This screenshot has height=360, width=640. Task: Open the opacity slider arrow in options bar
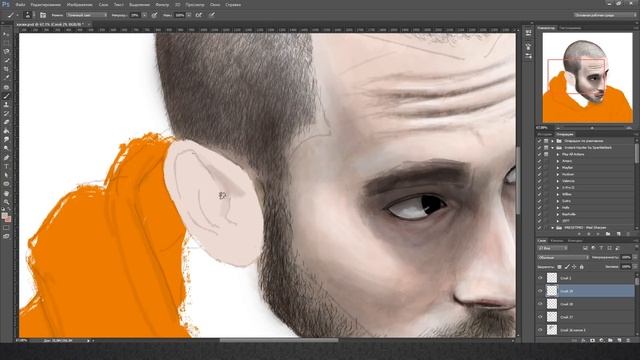click(x=145, y=15)
